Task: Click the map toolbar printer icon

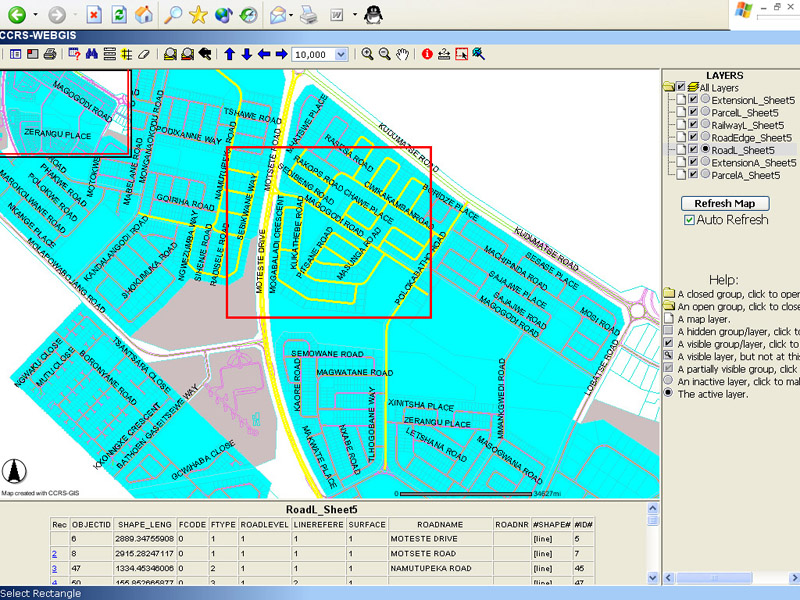Action: tap(49, 54)
